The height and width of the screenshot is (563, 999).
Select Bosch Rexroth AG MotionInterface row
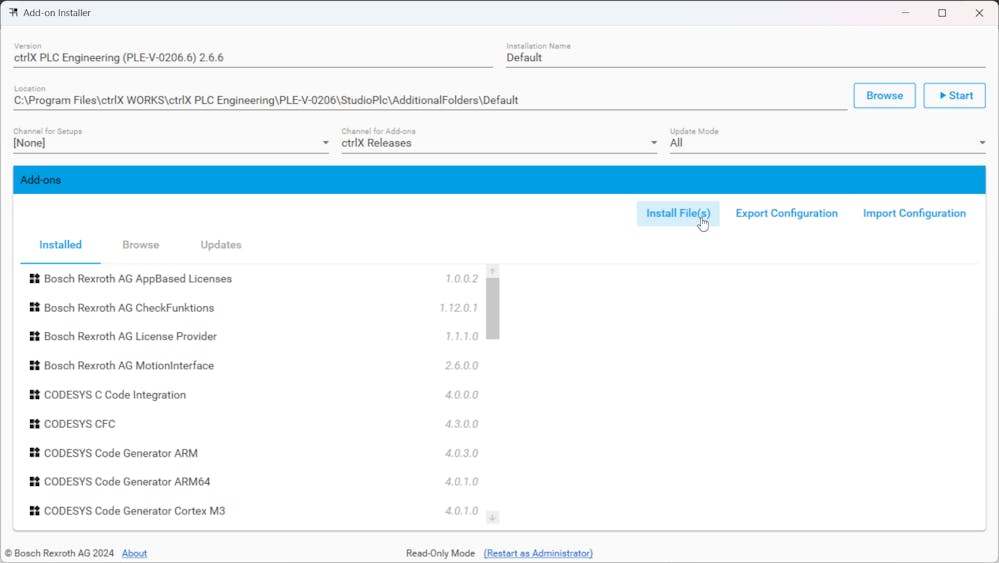(x=254, y=366)
